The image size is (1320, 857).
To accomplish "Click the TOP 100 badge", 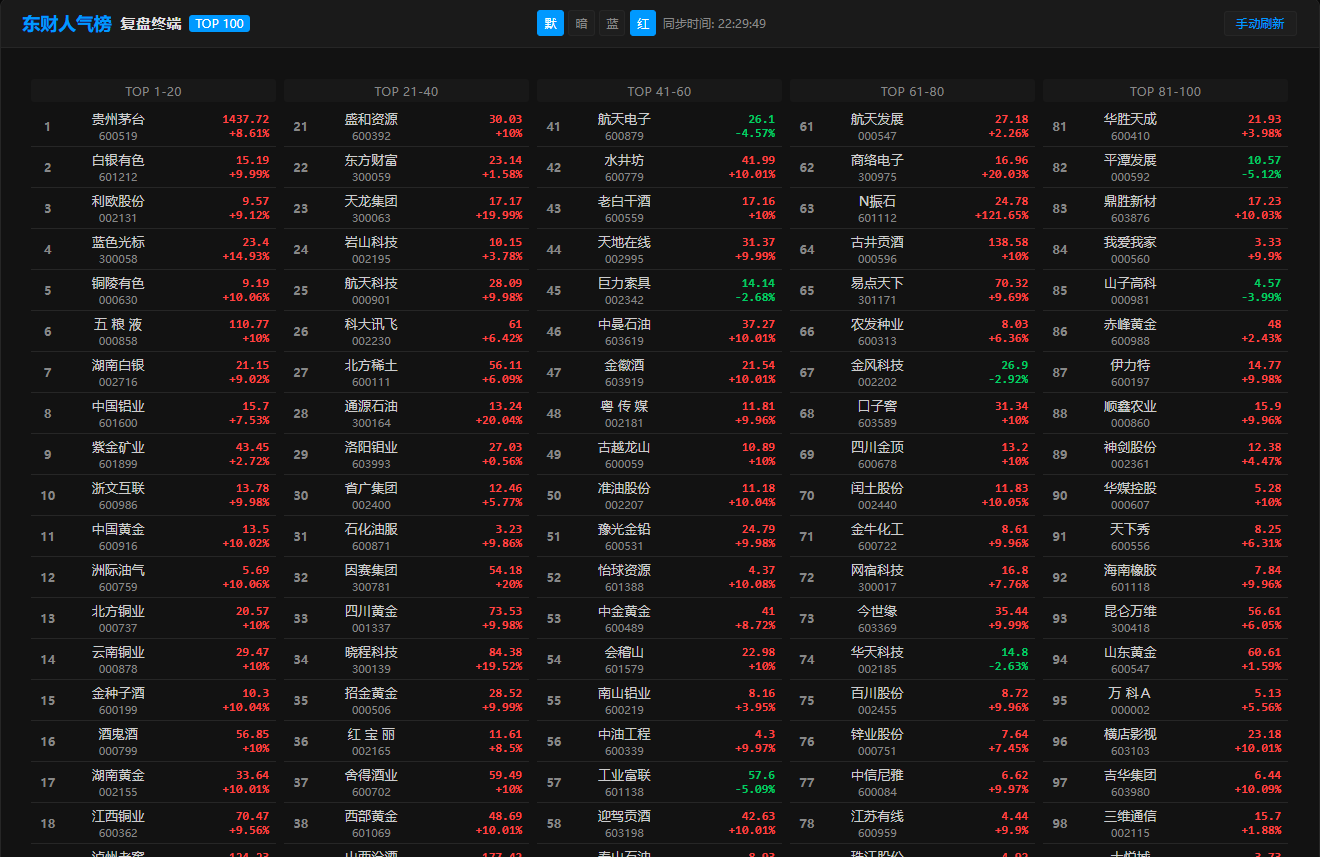I will (x=219, y=23).
